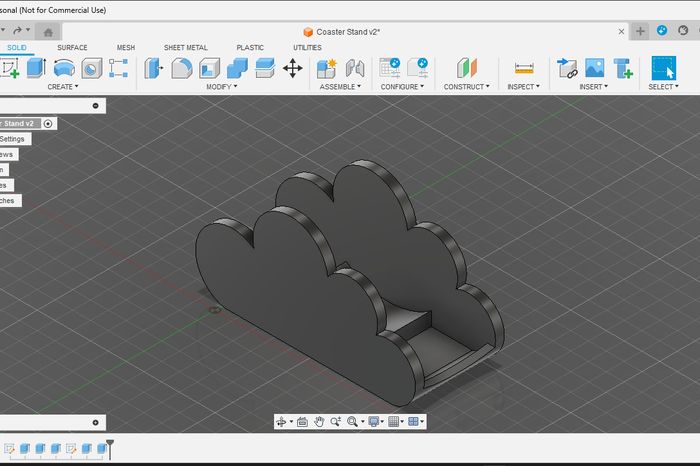Image resolution: width=700 pixels, height=466 pixels.
Task: Toggle the active component radio button
Action: click(x=48, y=124)
